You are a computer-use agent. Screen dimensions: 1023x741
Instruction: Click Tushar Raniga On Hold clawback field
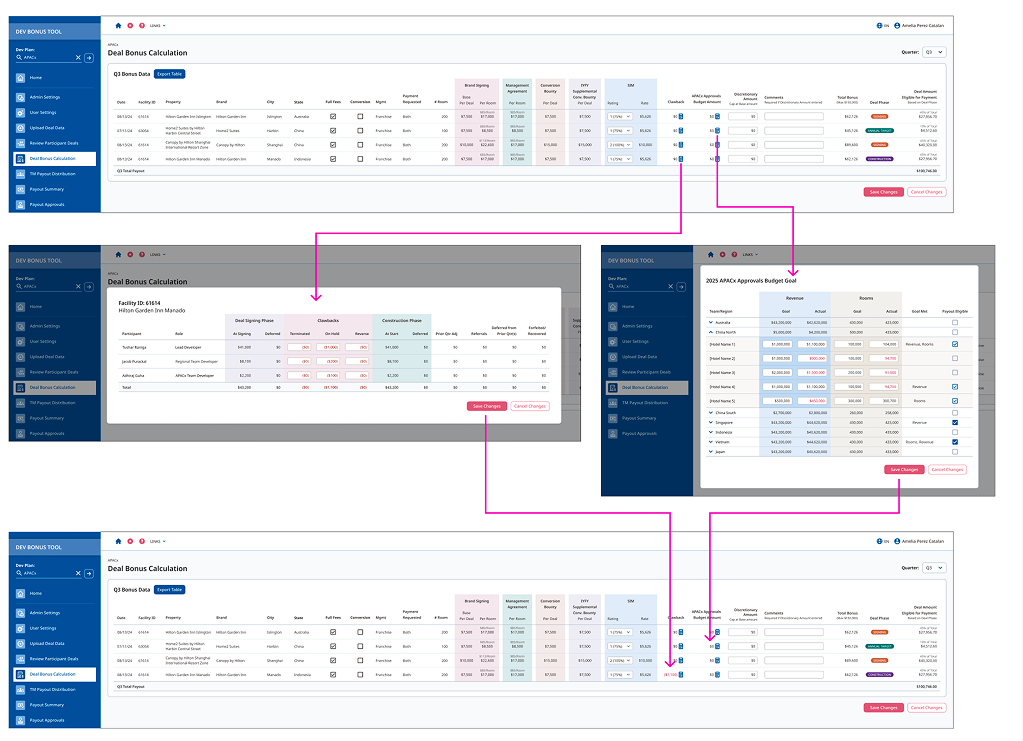click(x=328, y=347)
